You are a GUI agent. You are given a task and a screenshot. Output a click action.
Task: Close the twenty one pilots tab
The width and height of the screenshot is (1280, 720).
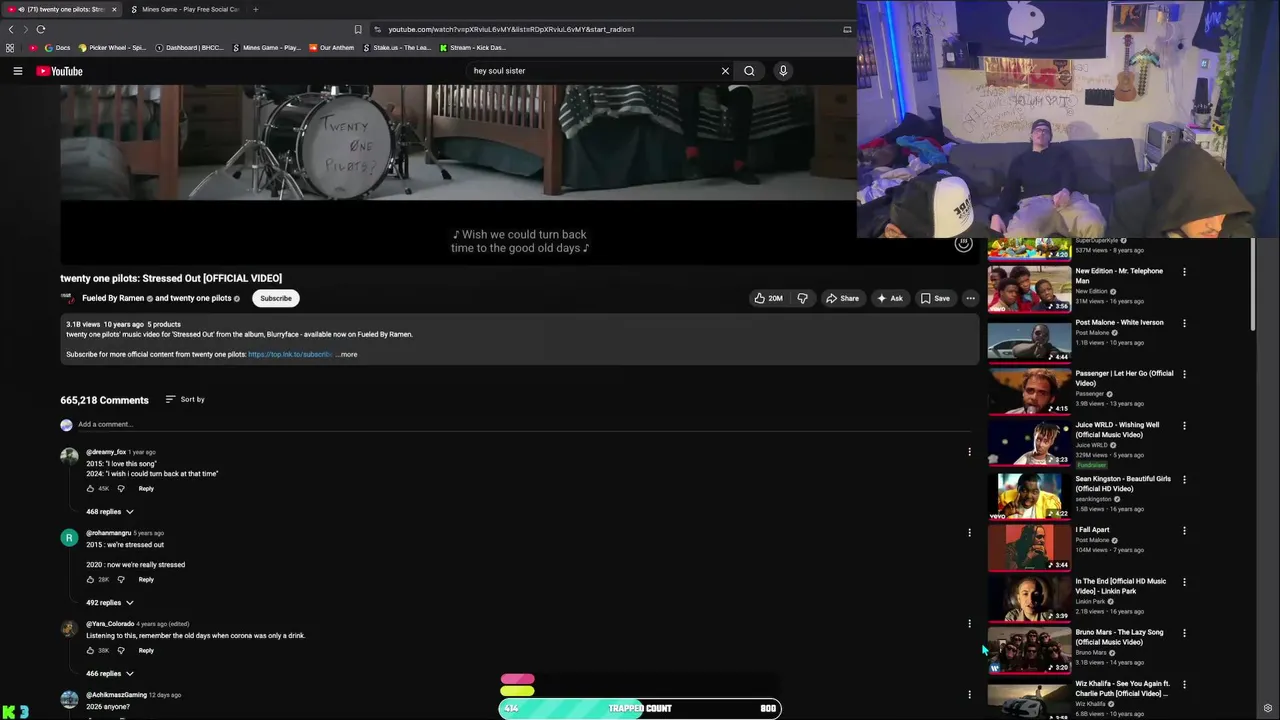coord(114,9)
